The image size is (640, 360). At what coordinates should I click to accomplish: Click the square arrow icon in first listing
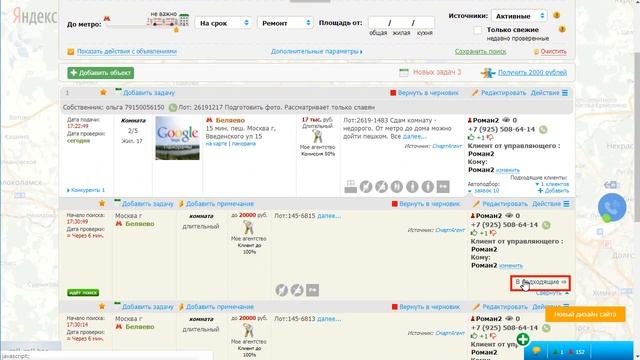(443, 187)
